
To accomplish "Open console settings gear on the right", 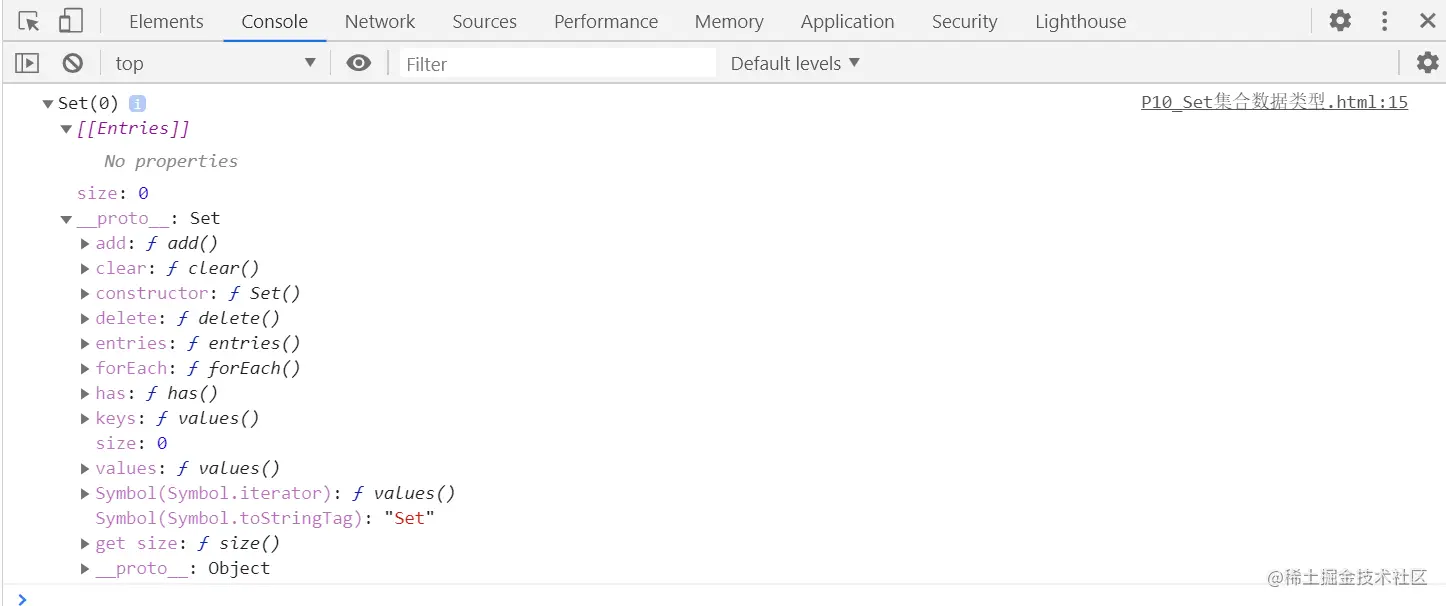I will pyautogui.click(x=1427, y=63).
